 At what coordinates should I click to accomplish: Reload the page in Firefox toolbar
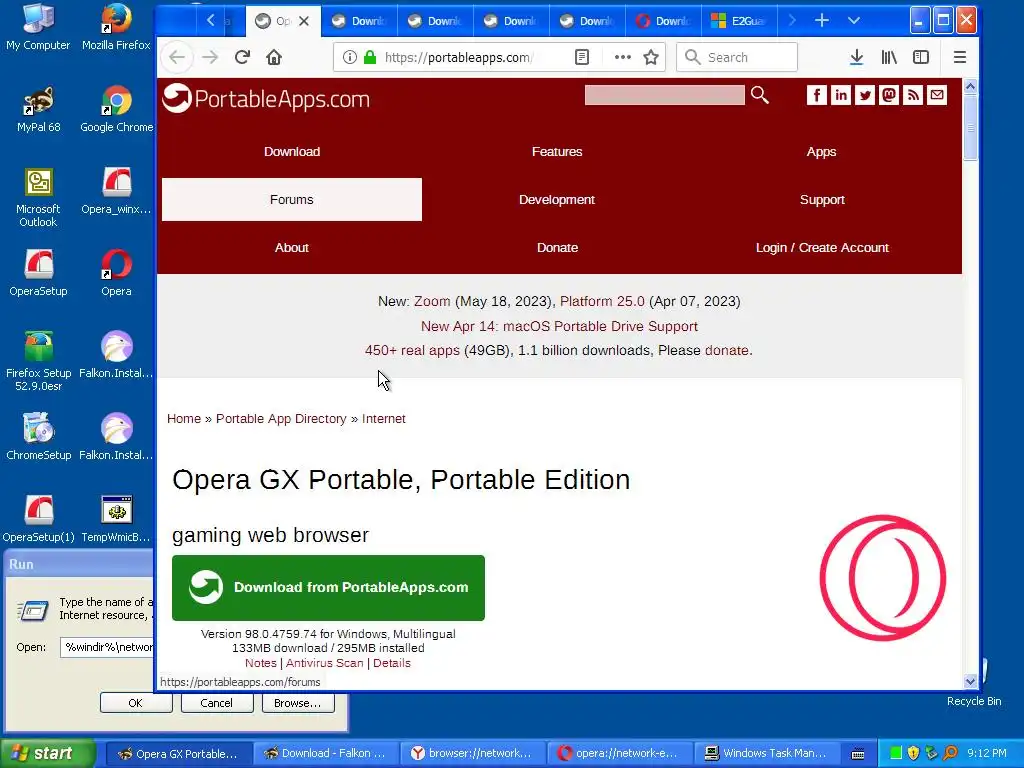click(242, 57)
